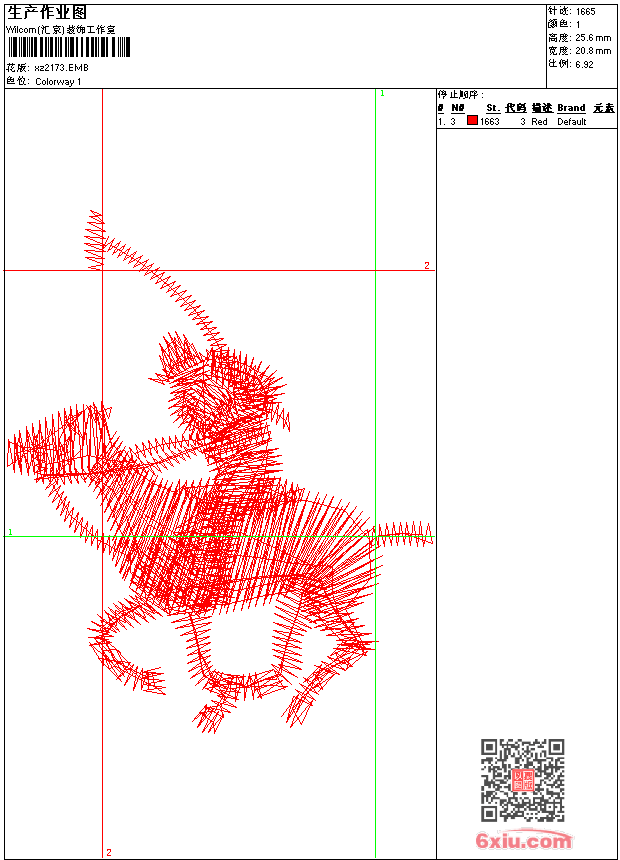Select the file name xz2173.EMB
Screen dimensions: 620x860
click(x=61, y=68)
